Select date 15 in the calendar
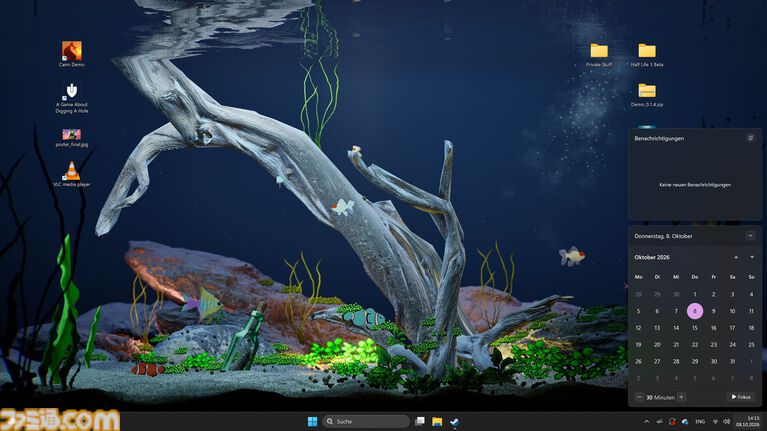This screenshot has height=431, width=767. pyautogui.click(x=695, y=328)
